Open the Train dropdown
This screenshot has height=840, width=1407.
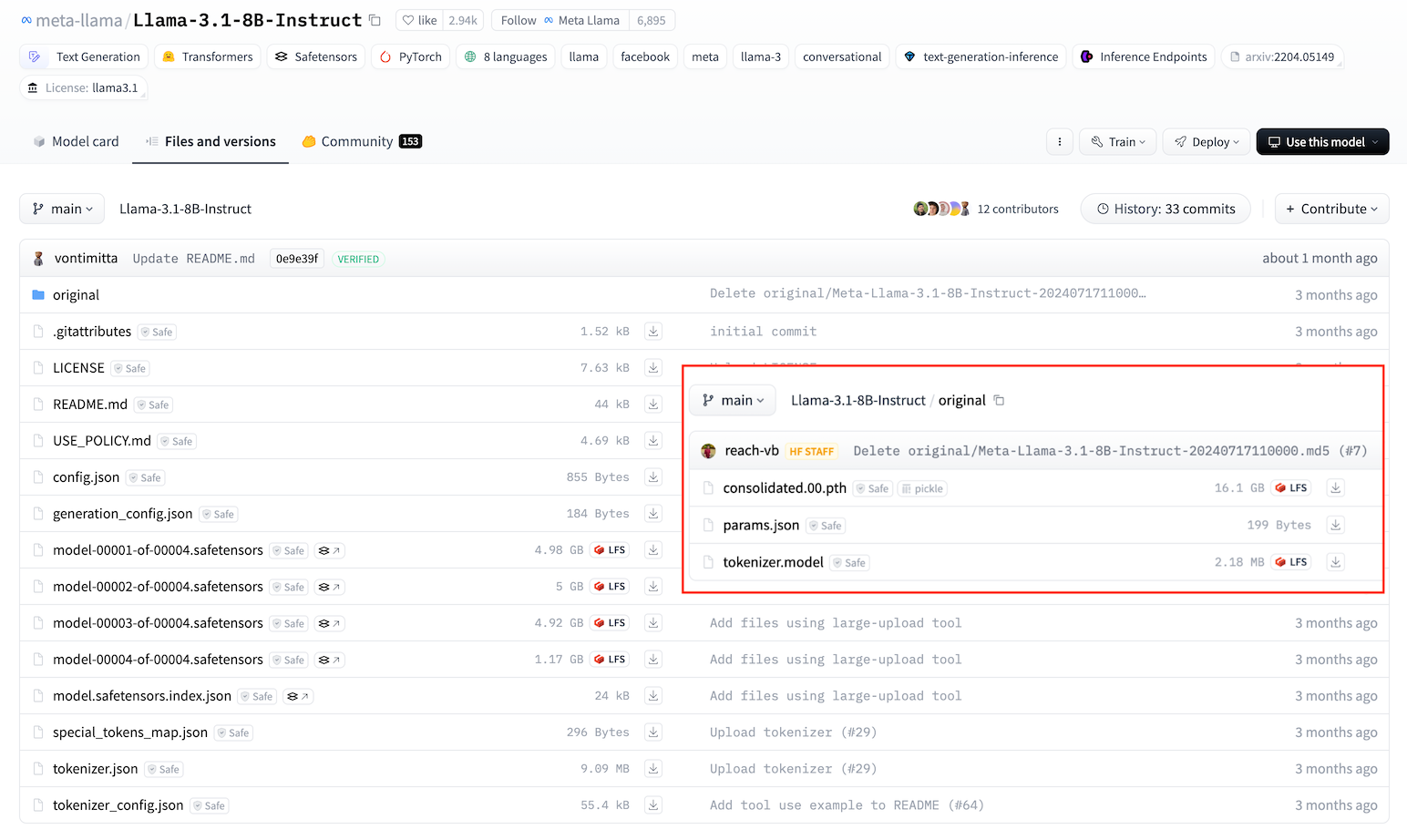[1118, 142]
